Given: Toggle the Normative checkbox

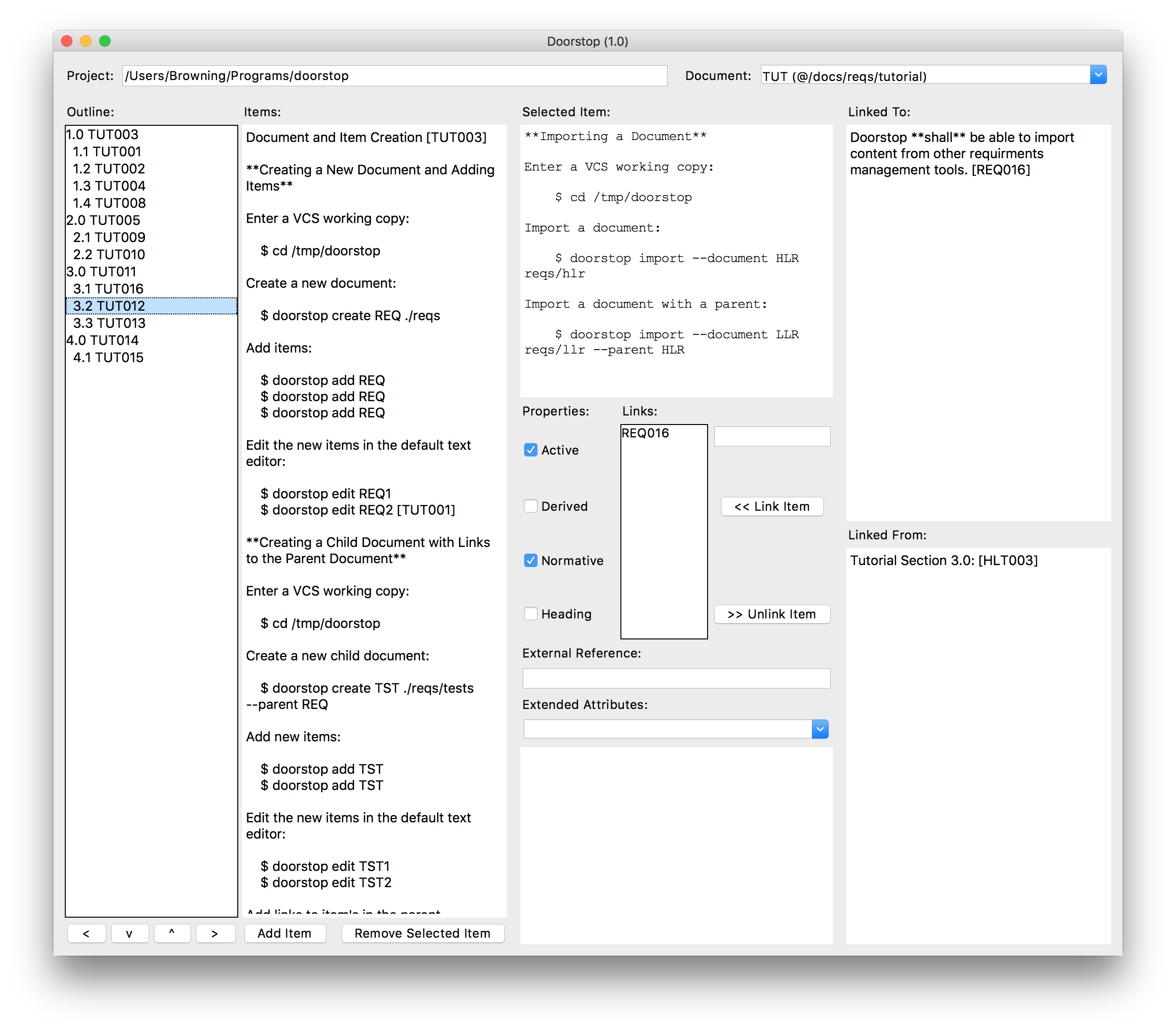Looking at the screenshot, I should point(530,560).
